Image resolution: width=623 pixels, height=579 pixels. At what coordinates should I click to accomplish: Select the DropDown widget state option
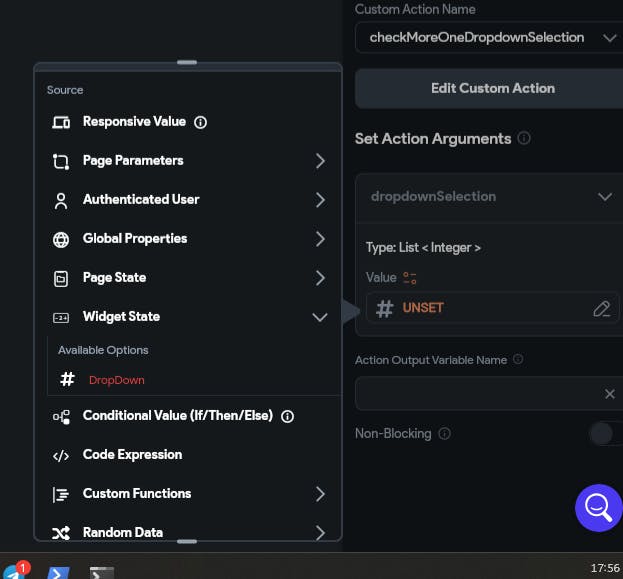pos(116,380)
